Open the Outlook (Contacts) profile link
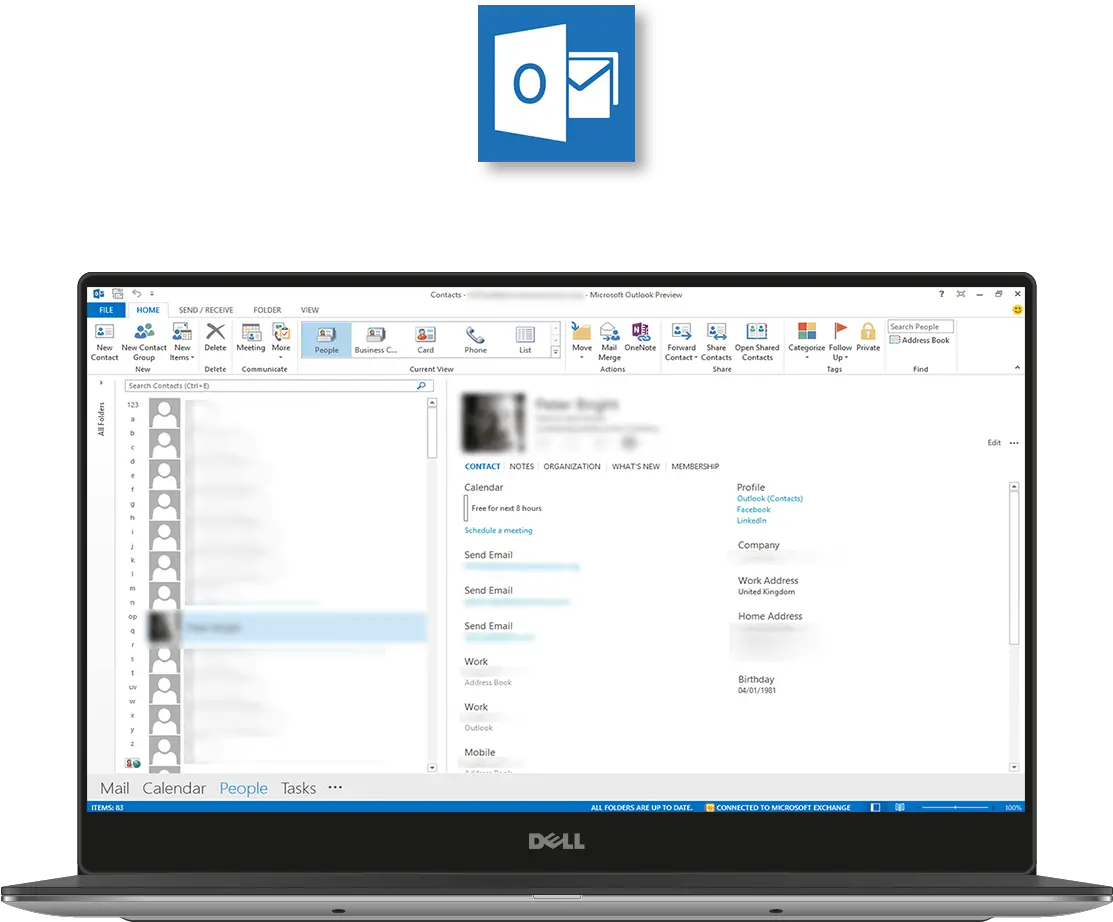Viewport: 1113px width, 922px height. (x=769, y=498)
